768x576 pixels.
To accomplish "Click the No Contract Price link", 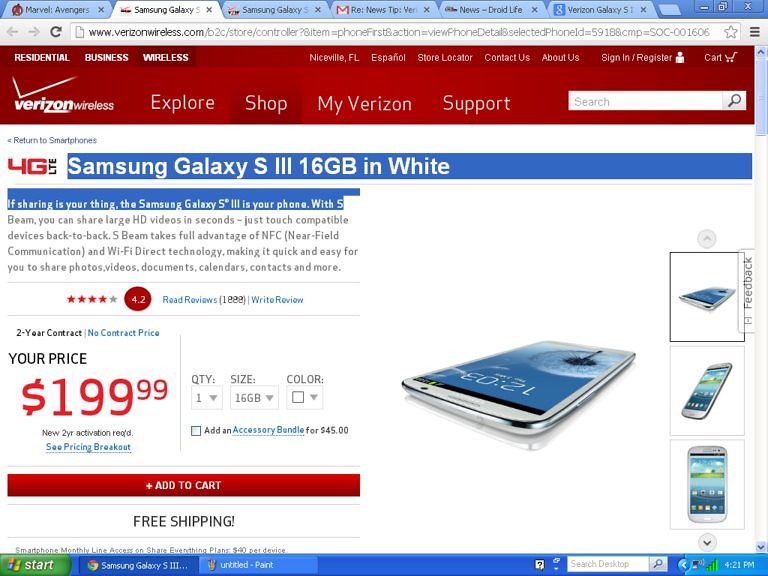I will click(x=123, y=333).
